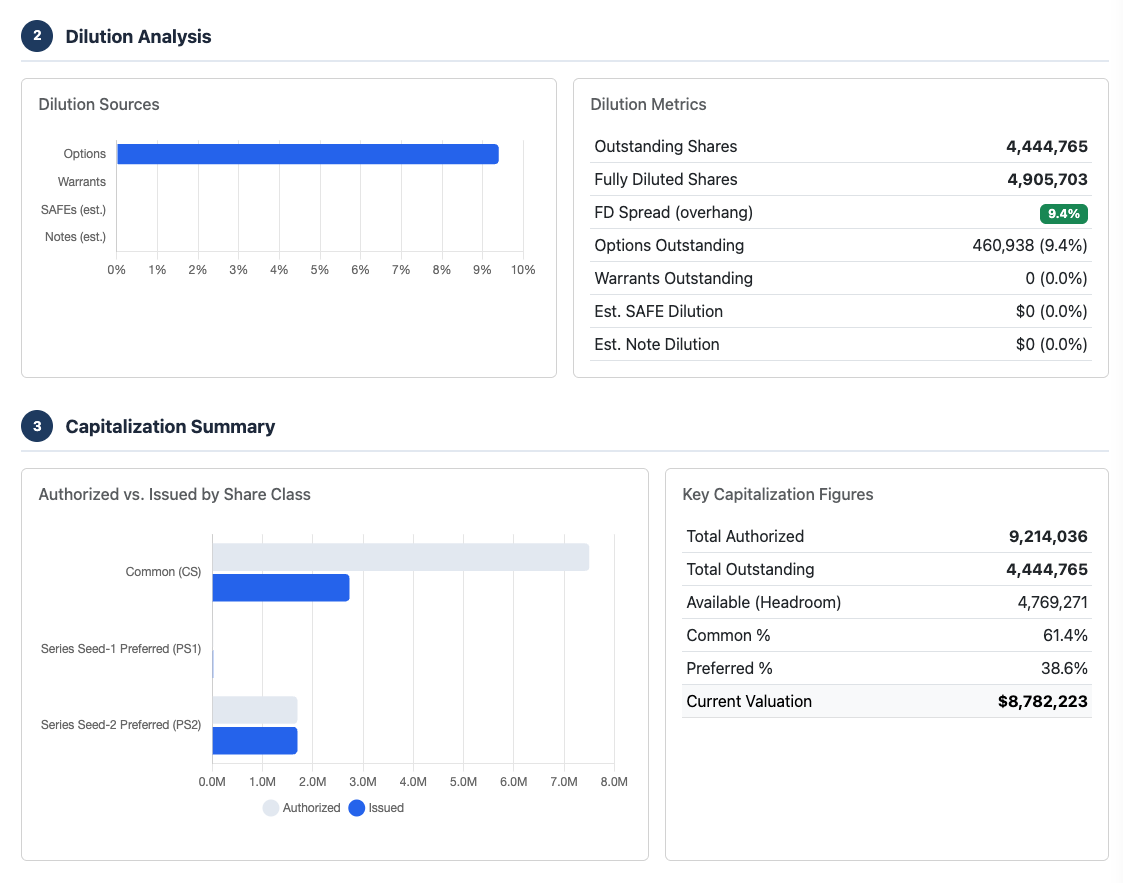Click the numbered badge beside Dilution Analysis

pyautogui.click(x=37, y=35)
